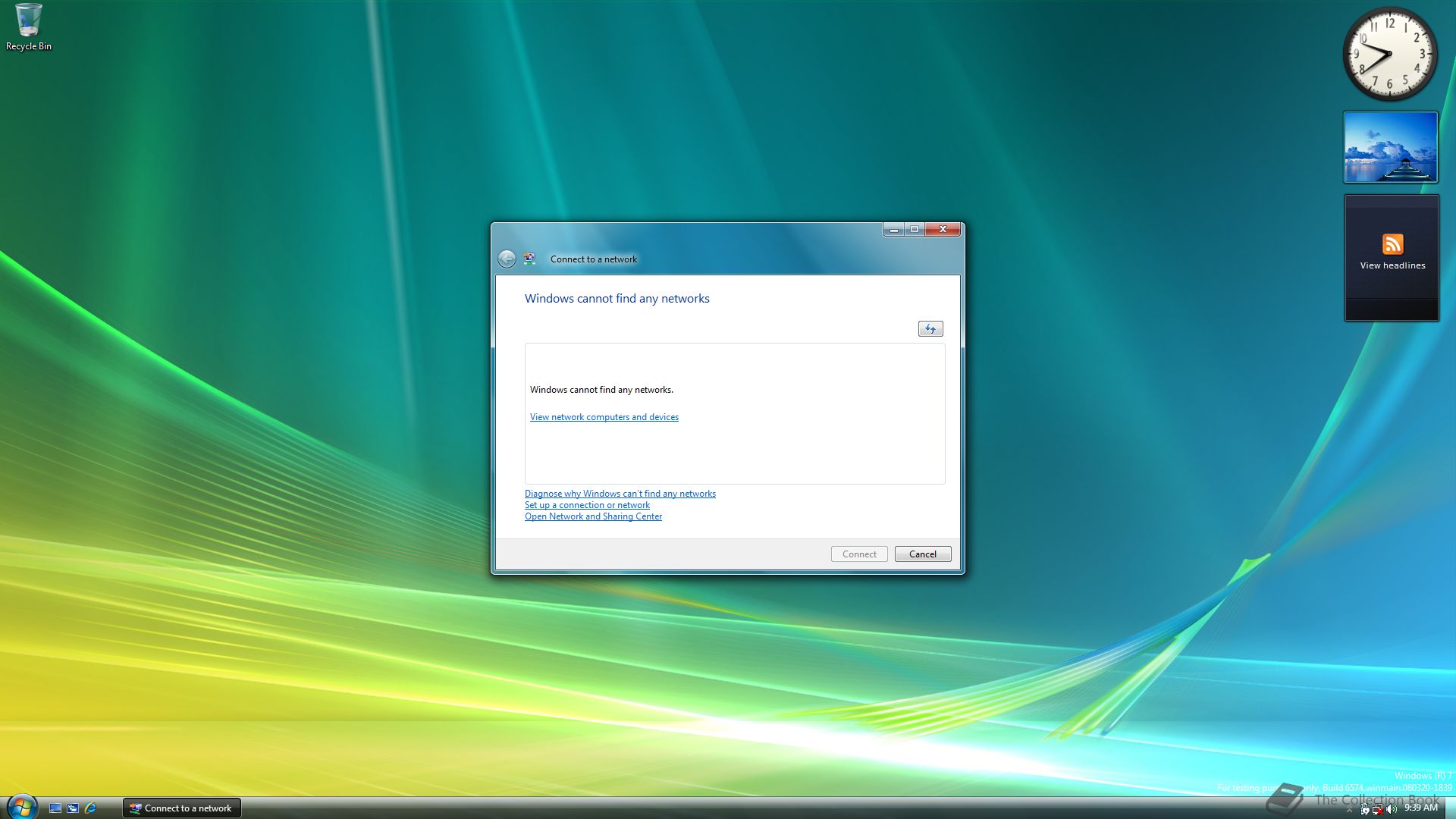Open Set up a connection or network
Image resolution: width=1456 pixels, height=819 pixels.
587,505
